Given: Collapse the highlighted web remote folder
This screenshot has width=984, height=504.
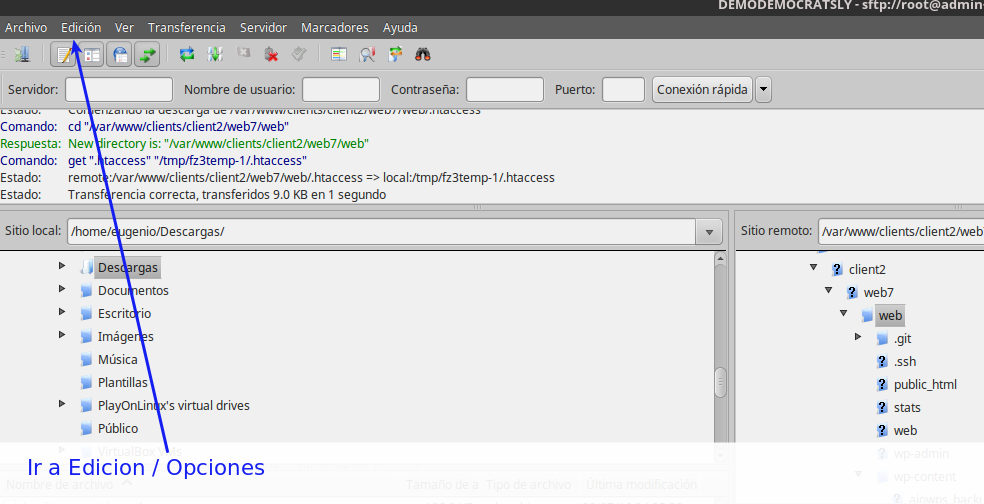Looking at the screenshot, I should tap(843, 313).
